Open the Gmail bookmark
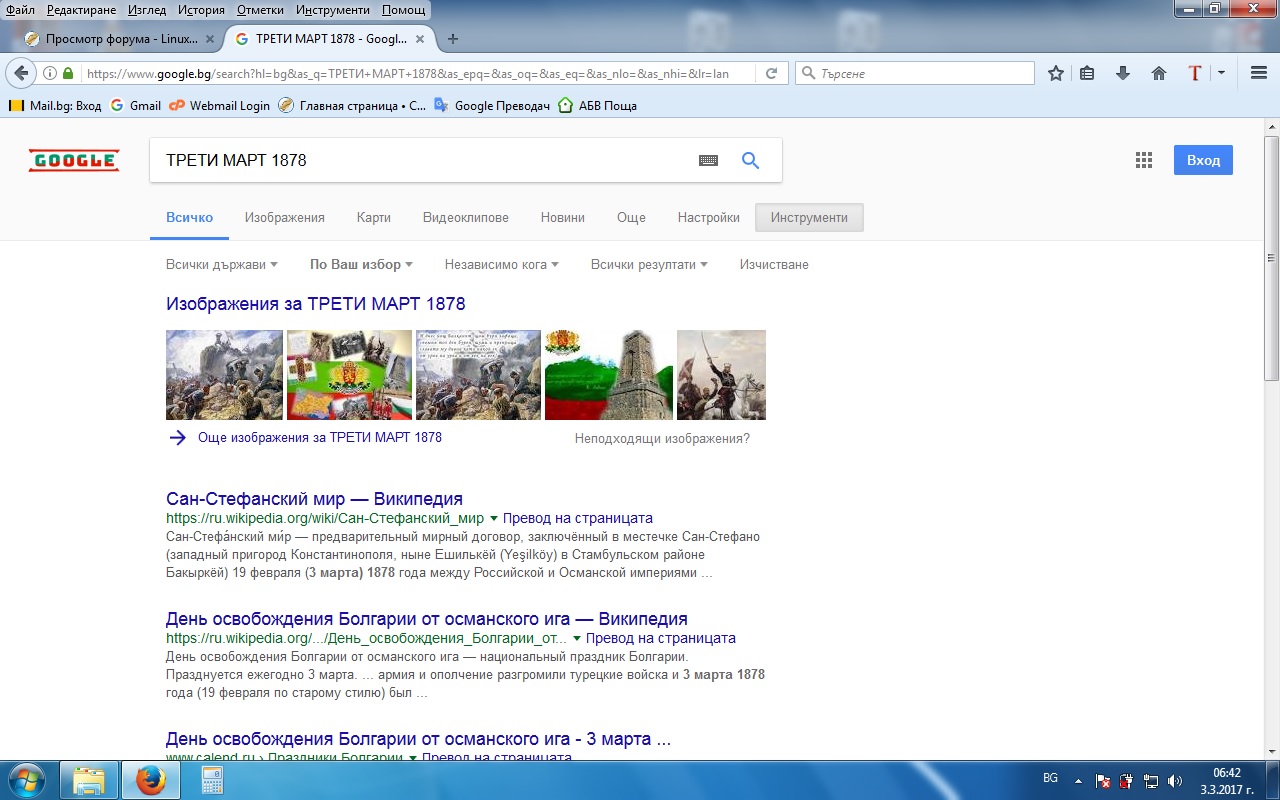This screenshot has width=1280, height=800. [x=136, y=105]
